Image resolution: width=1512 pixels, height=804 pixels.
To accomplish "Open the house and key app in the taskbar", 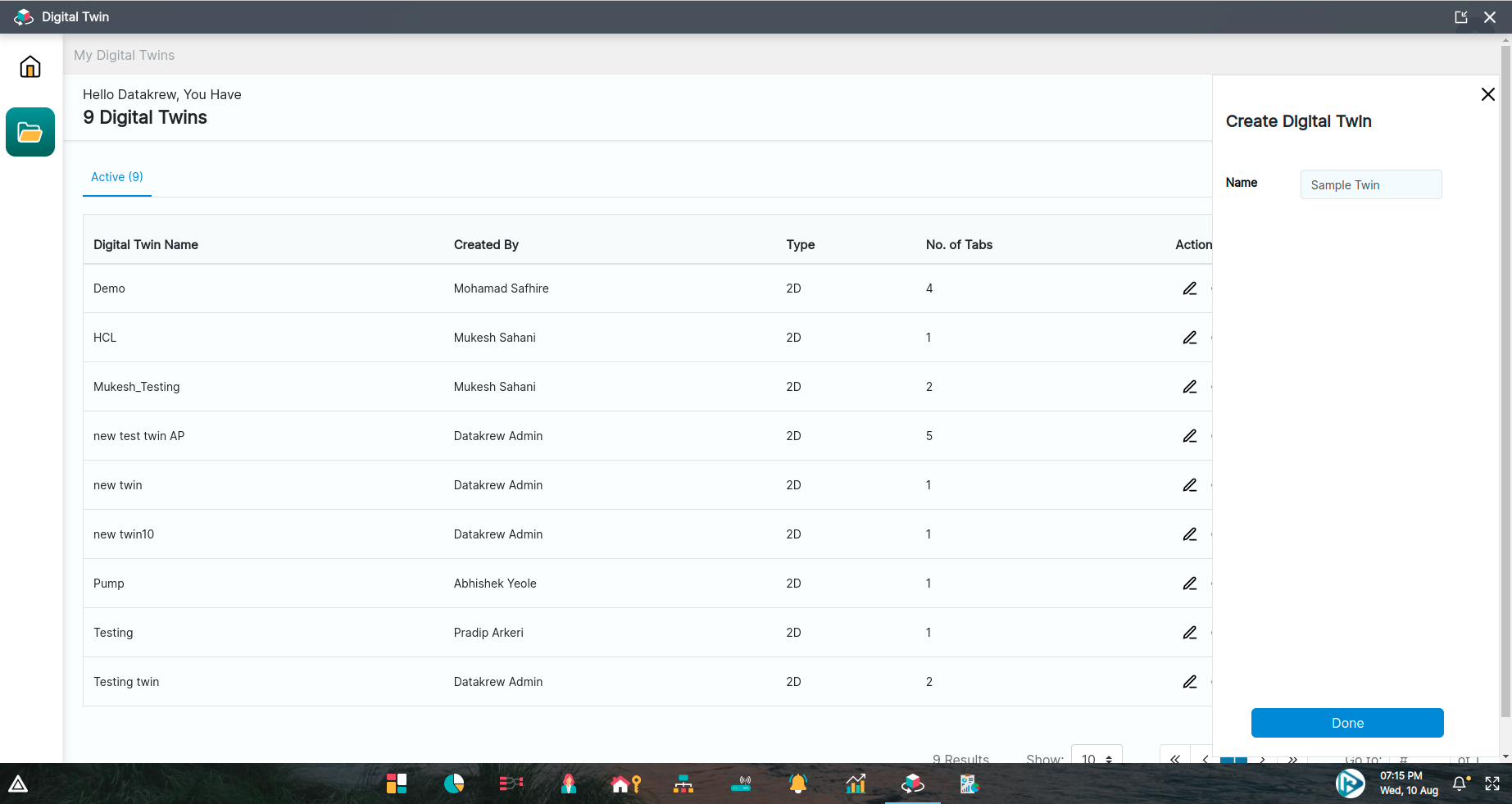I will coord(625,784).
